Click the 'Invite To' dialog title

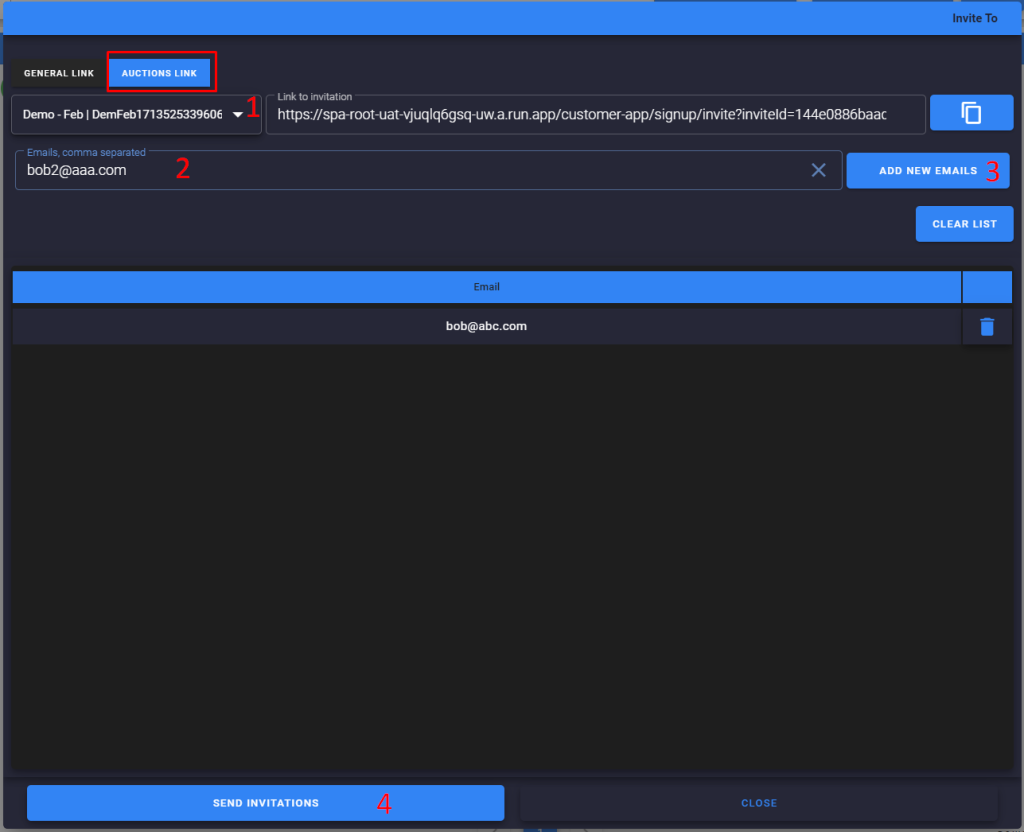coord(974,18)
